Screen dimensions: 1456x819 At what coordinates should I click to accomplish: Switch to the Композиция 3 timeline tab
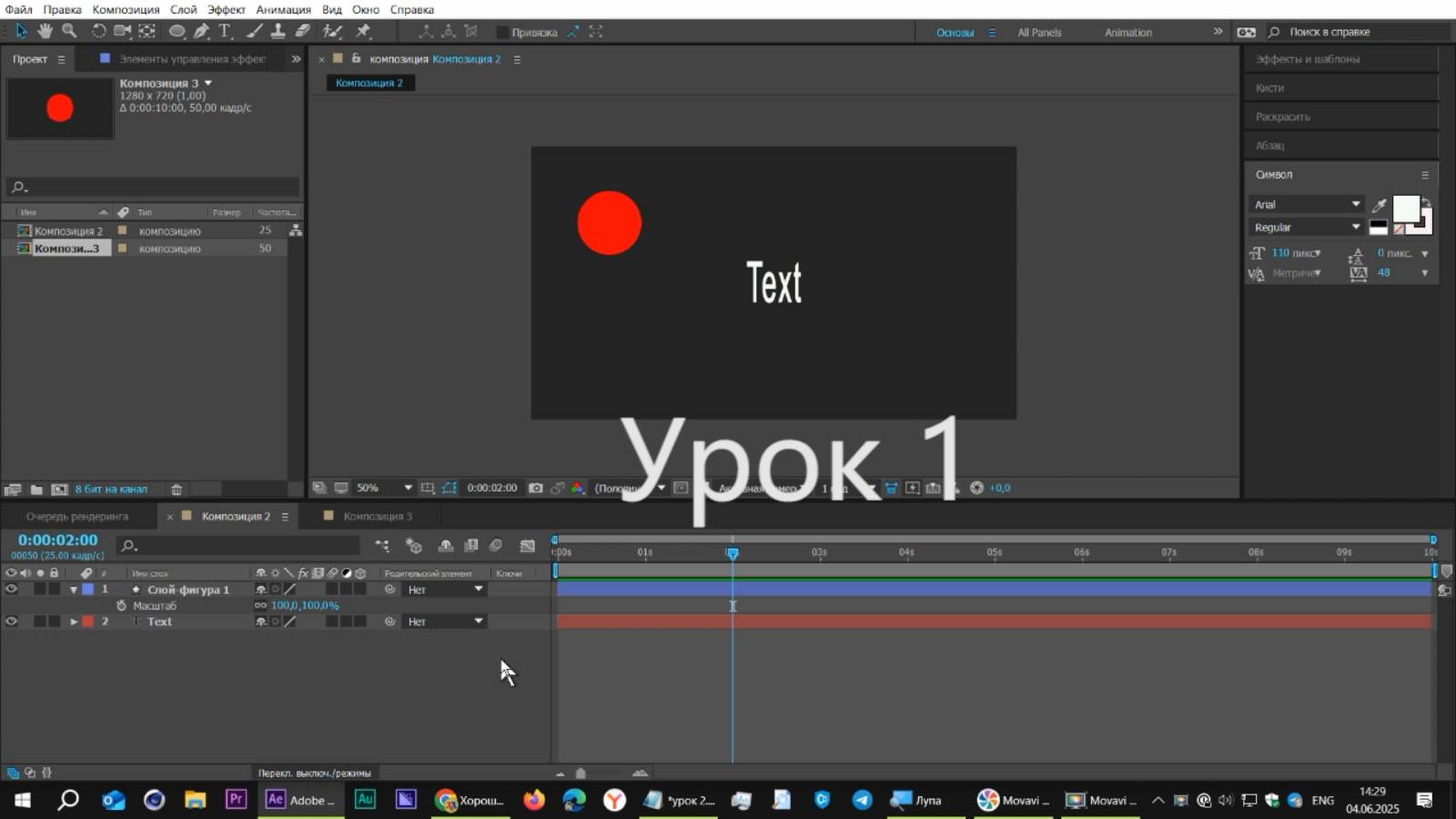tap(378, 516)
